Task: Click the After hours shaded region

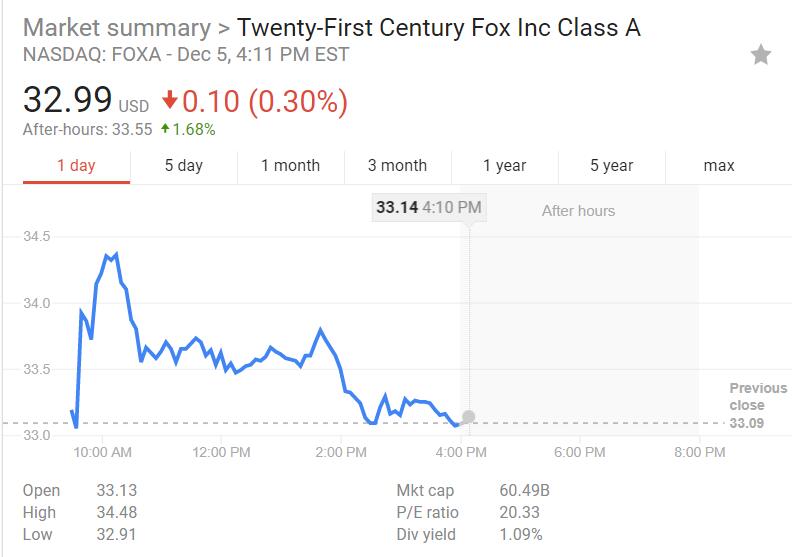Action: click(580, 300)
